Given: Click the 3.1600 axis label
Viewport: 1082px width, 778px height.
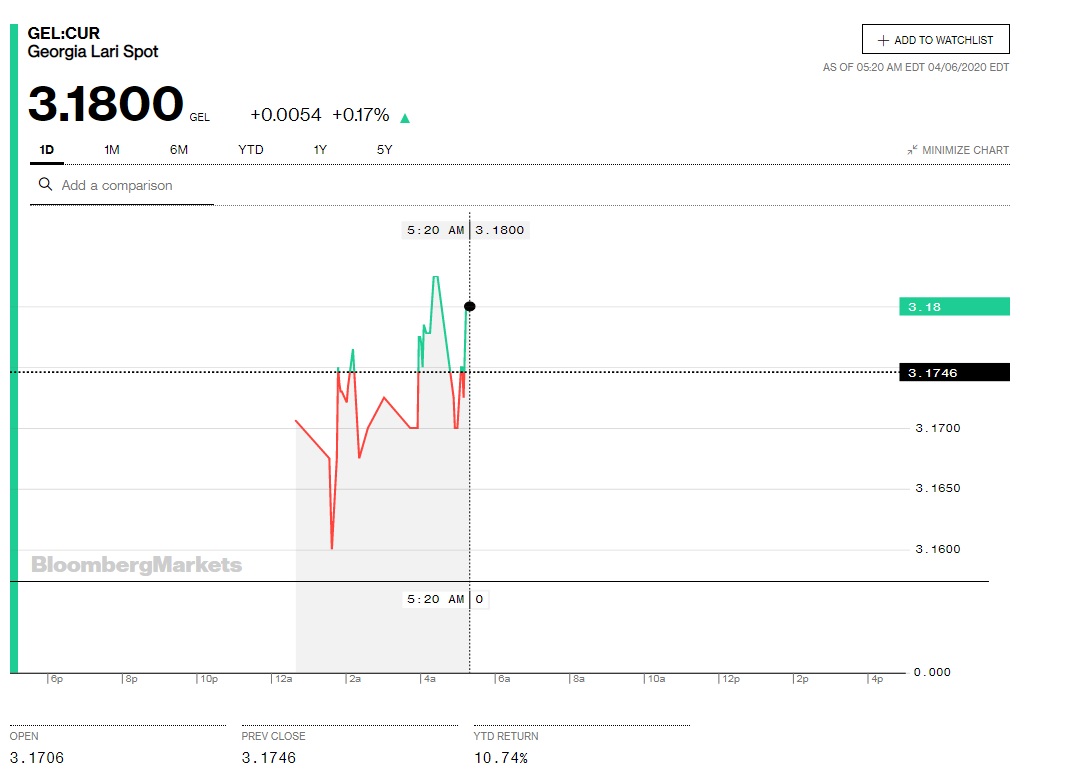Looking at the screenshot, I should [937, 549].
